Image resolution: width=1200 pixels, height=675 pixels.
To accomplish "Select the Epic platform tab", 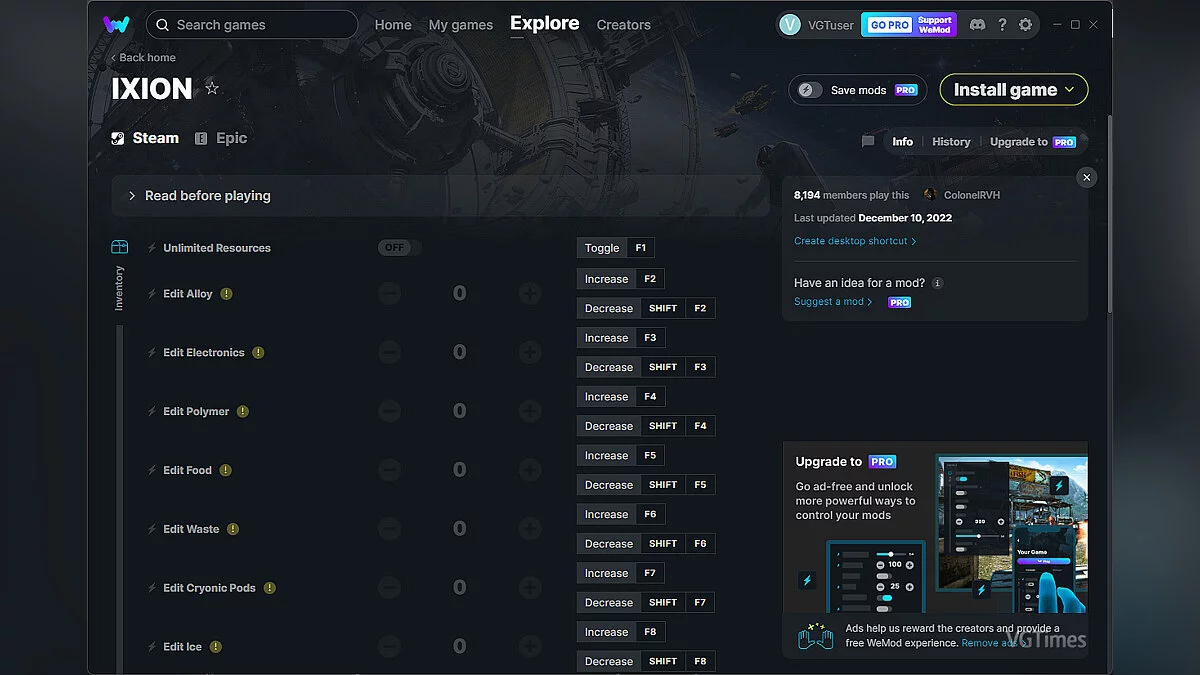I will [x=221, y=138].
